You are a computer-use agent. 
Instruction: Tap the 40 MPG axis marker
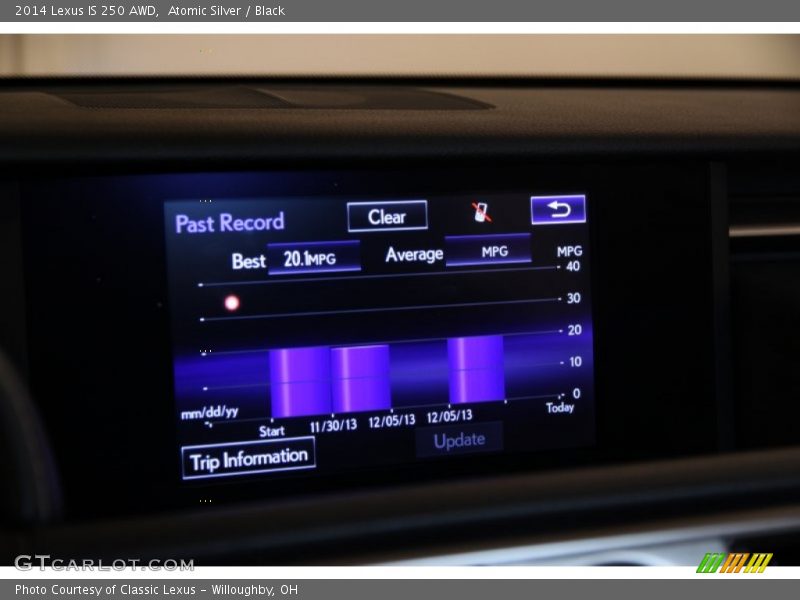point(573,266)
